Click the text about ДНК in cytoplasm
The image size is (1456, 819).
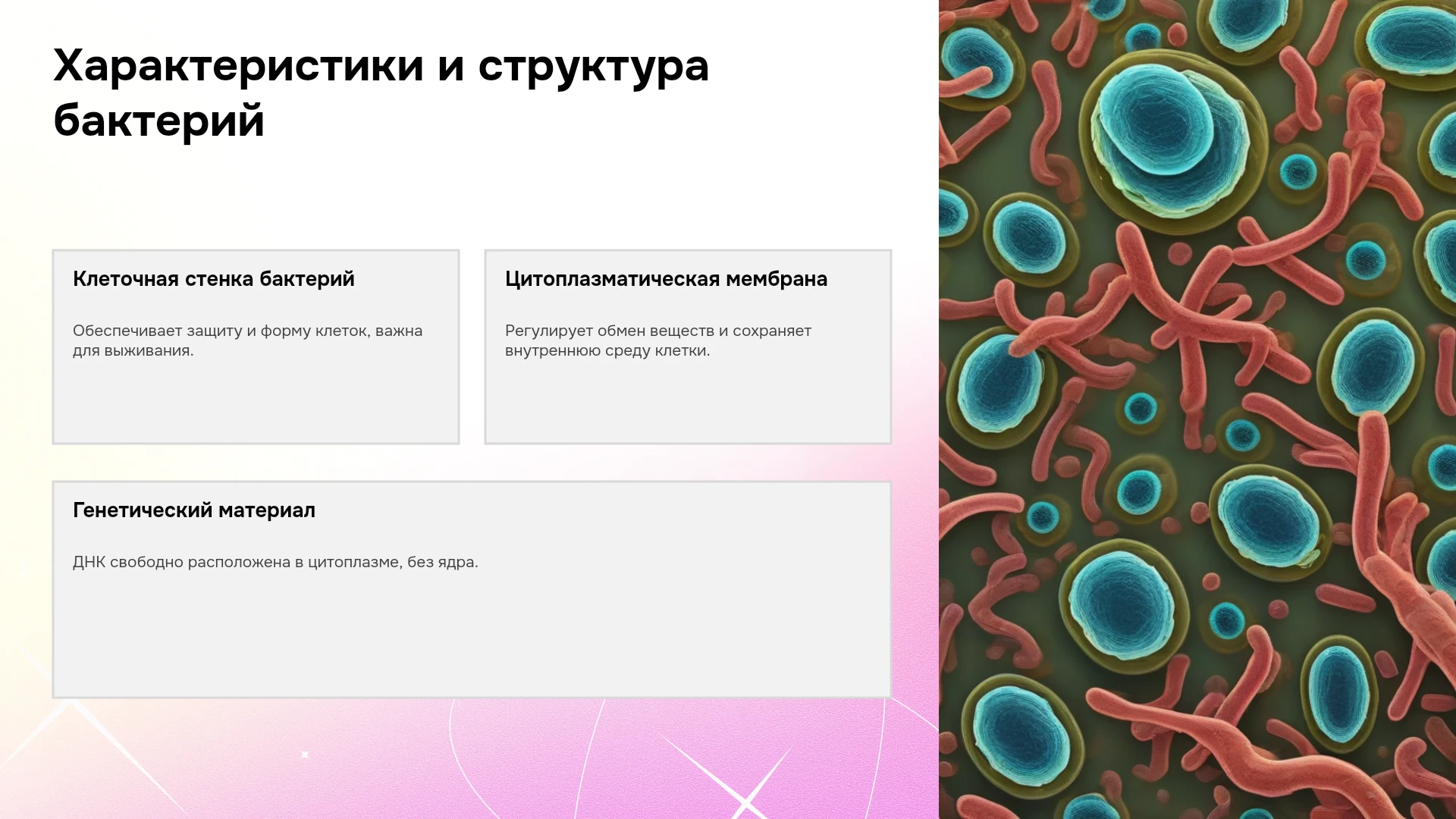coord(275,562)
